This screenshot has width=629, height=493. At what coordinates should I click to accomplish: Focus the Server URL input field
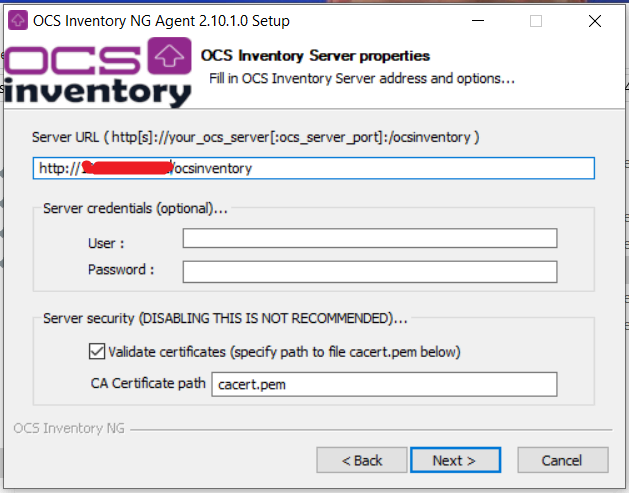(314, 168)
